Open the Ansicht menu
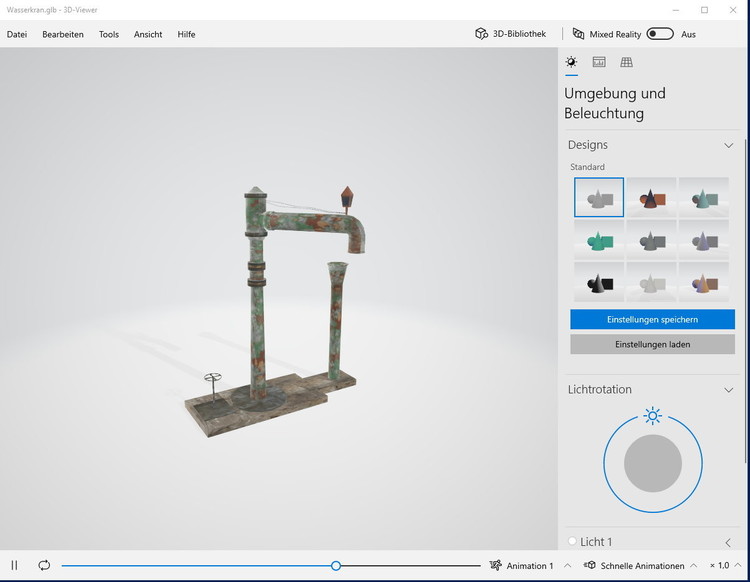The width and height of the screenshot is (750, 582). tap(148, 34)
